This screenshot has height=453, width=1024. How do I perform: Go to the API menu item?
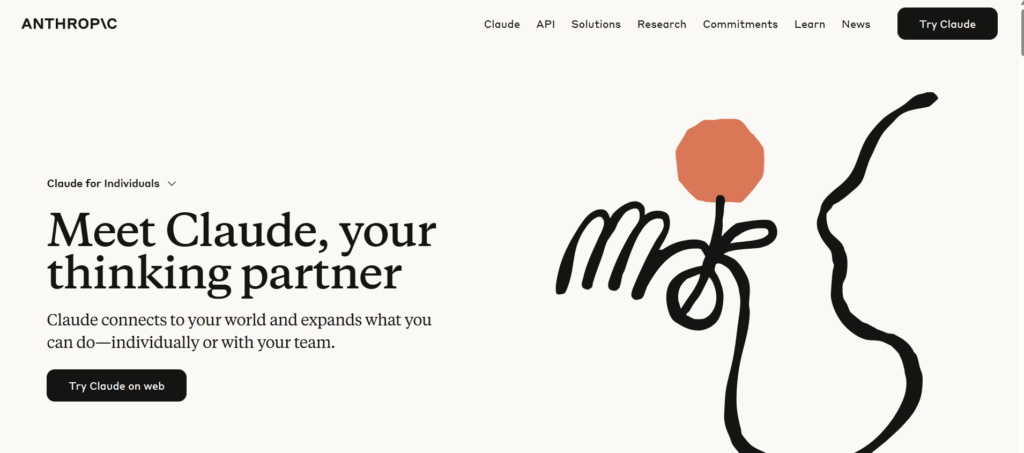545,24
